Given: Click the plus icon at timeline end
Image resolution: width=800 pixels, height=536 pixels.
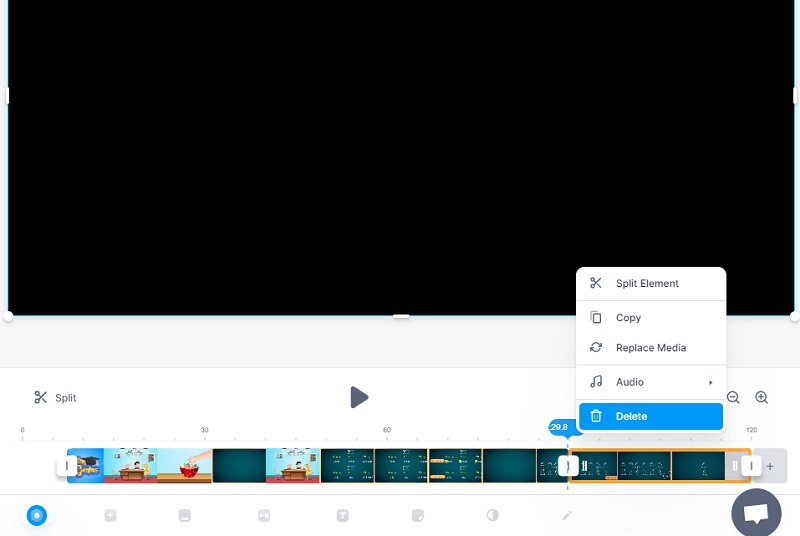Looking at the screenshot, I should click(x=770, y=466).
